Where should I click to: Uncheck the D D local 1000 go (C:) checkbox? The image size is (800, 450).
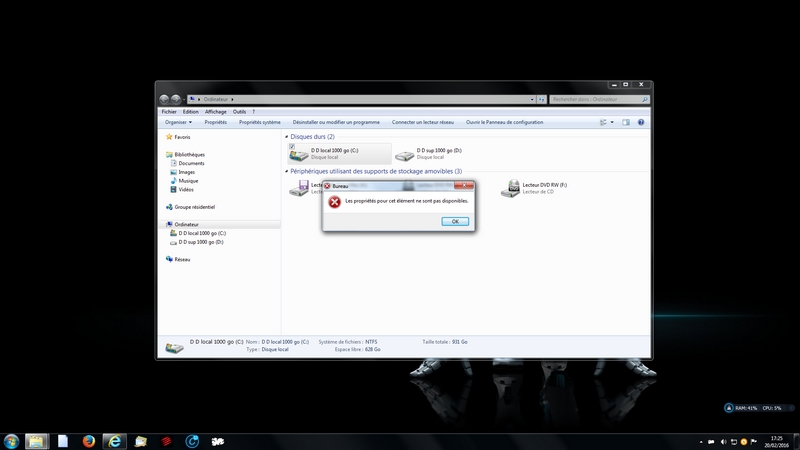click(292, 146)
